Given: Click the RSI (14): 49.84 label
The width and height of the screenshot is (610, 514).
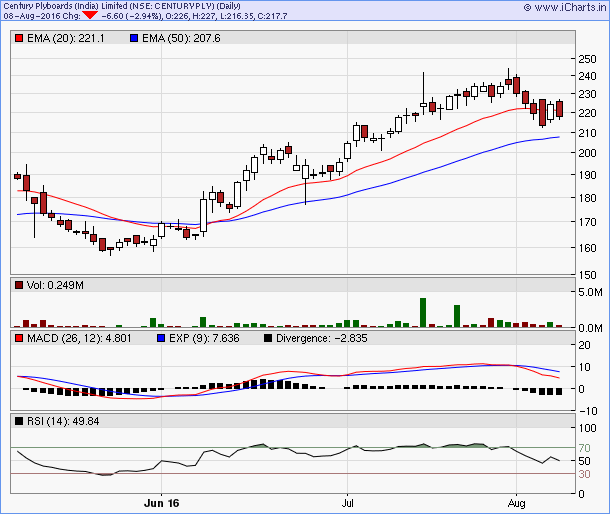Looking at the screenshot, I should pyautogui.click(x=63, y=421).
